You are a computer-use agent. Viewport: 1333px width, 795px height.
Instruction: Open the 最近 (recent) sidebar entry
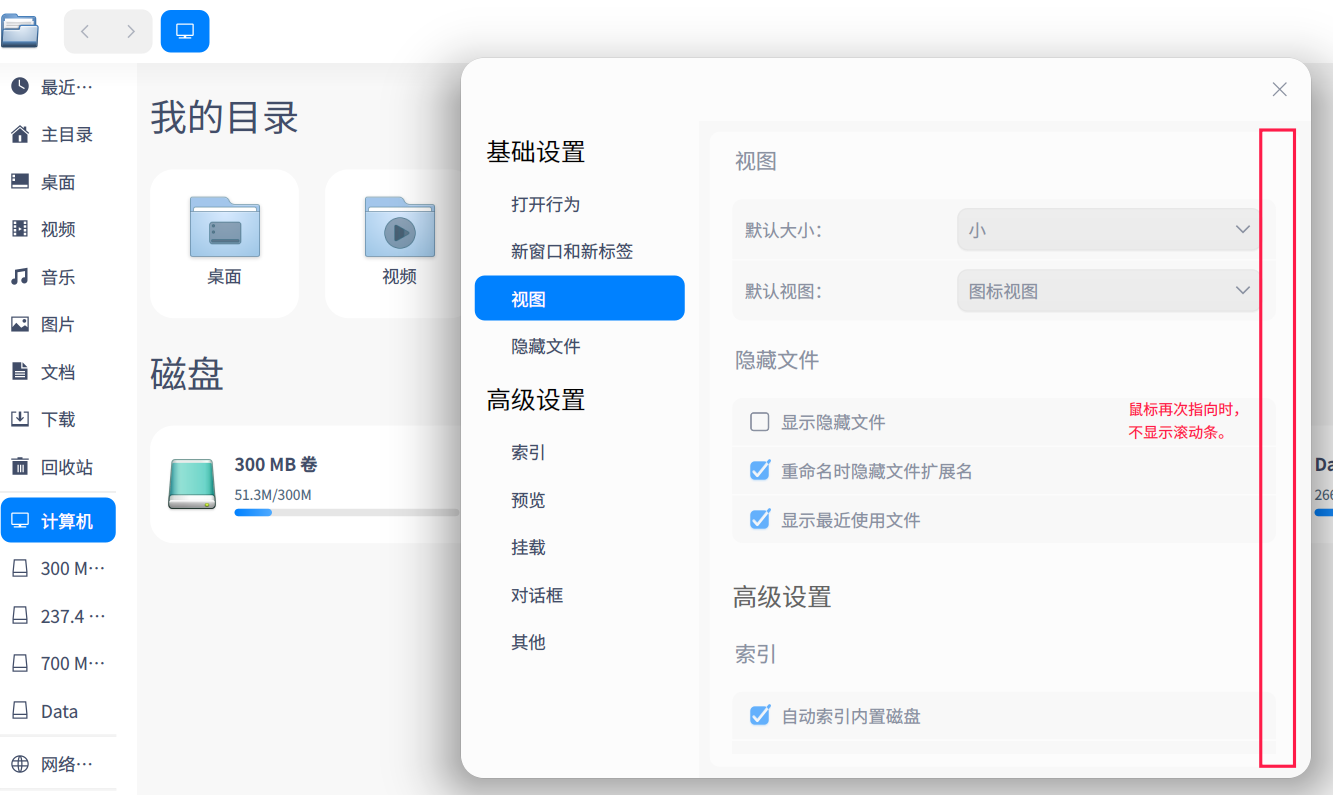[x=58, y=87]
